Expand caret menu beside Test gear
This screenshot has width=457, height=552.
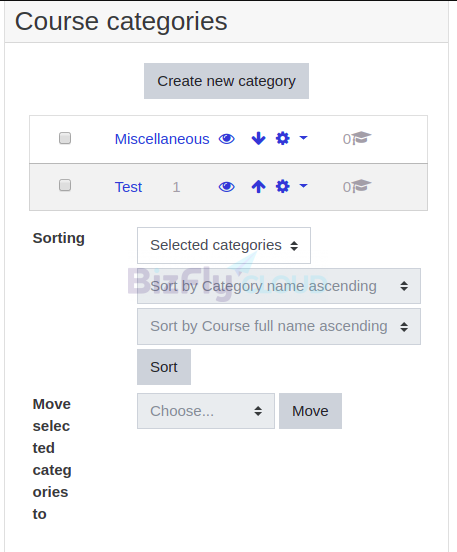[303, 186]
